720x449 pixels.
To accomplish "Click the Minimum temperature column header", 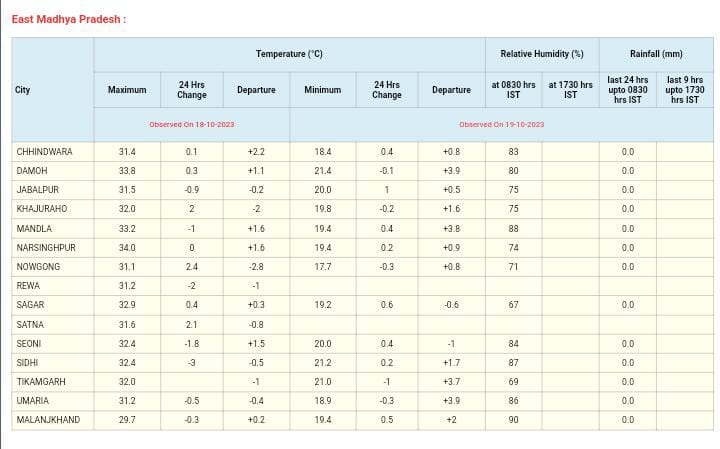I will coord(322,90).
